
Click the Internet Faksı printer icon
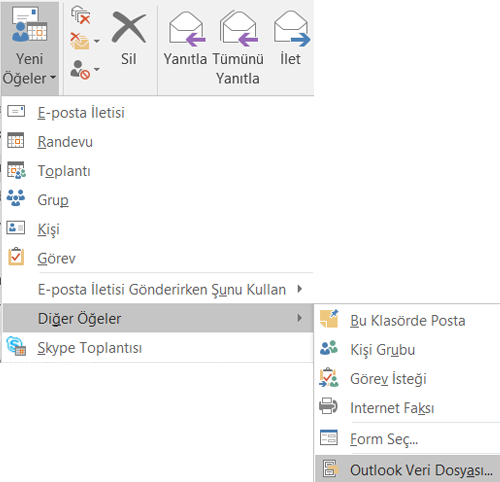pyautogui.click(x=328, y=406)
